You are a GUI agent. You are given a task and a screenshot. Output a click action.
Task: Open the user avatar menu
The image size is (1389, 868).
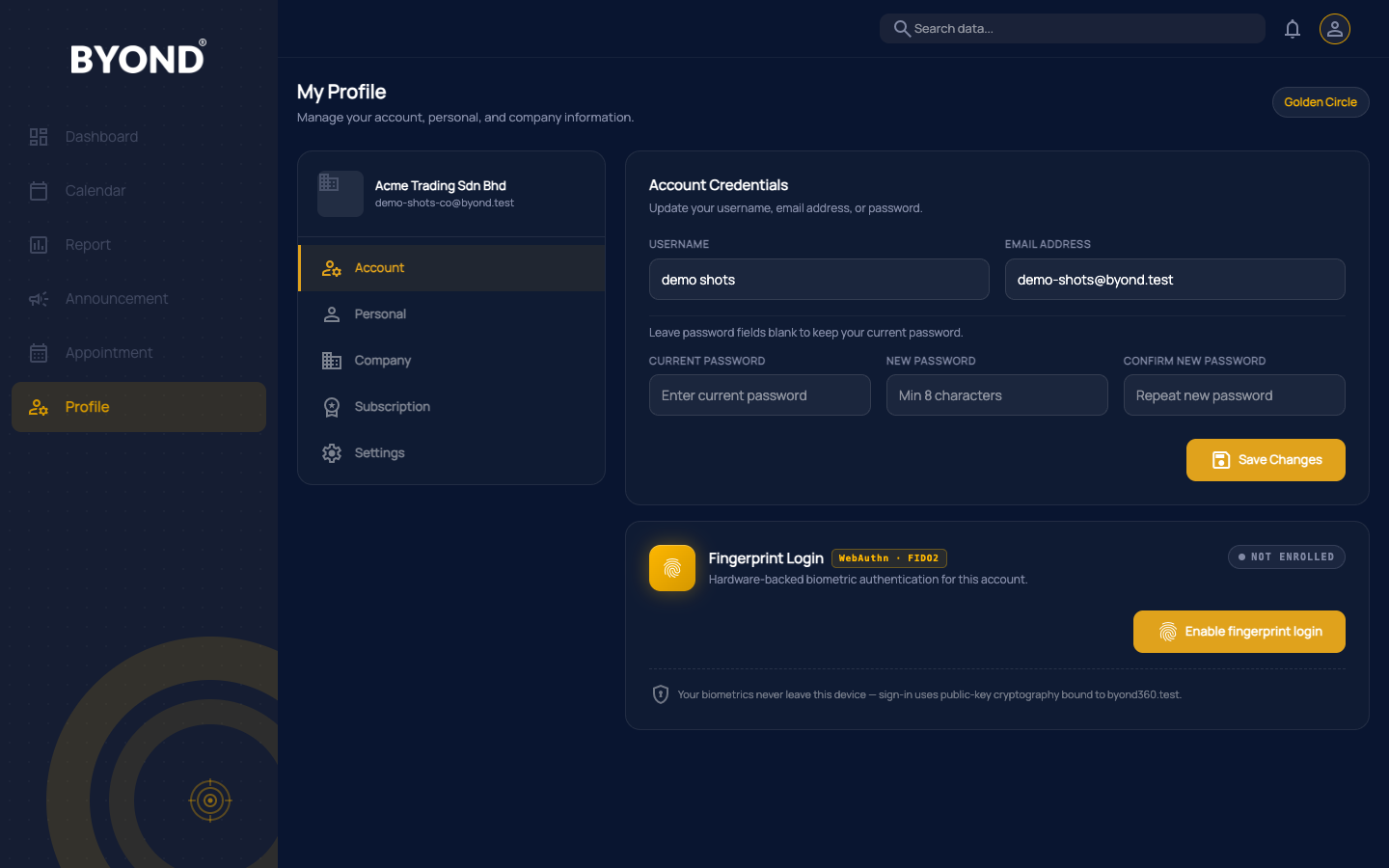click(x=1335, y=29)
